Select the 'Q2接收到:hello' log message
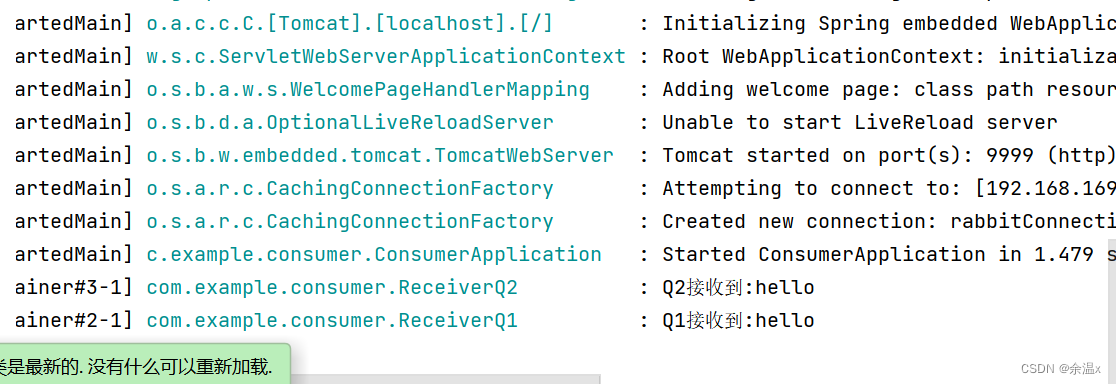The width and height of the screenshot is (1116, 384). tap(738, 287)
